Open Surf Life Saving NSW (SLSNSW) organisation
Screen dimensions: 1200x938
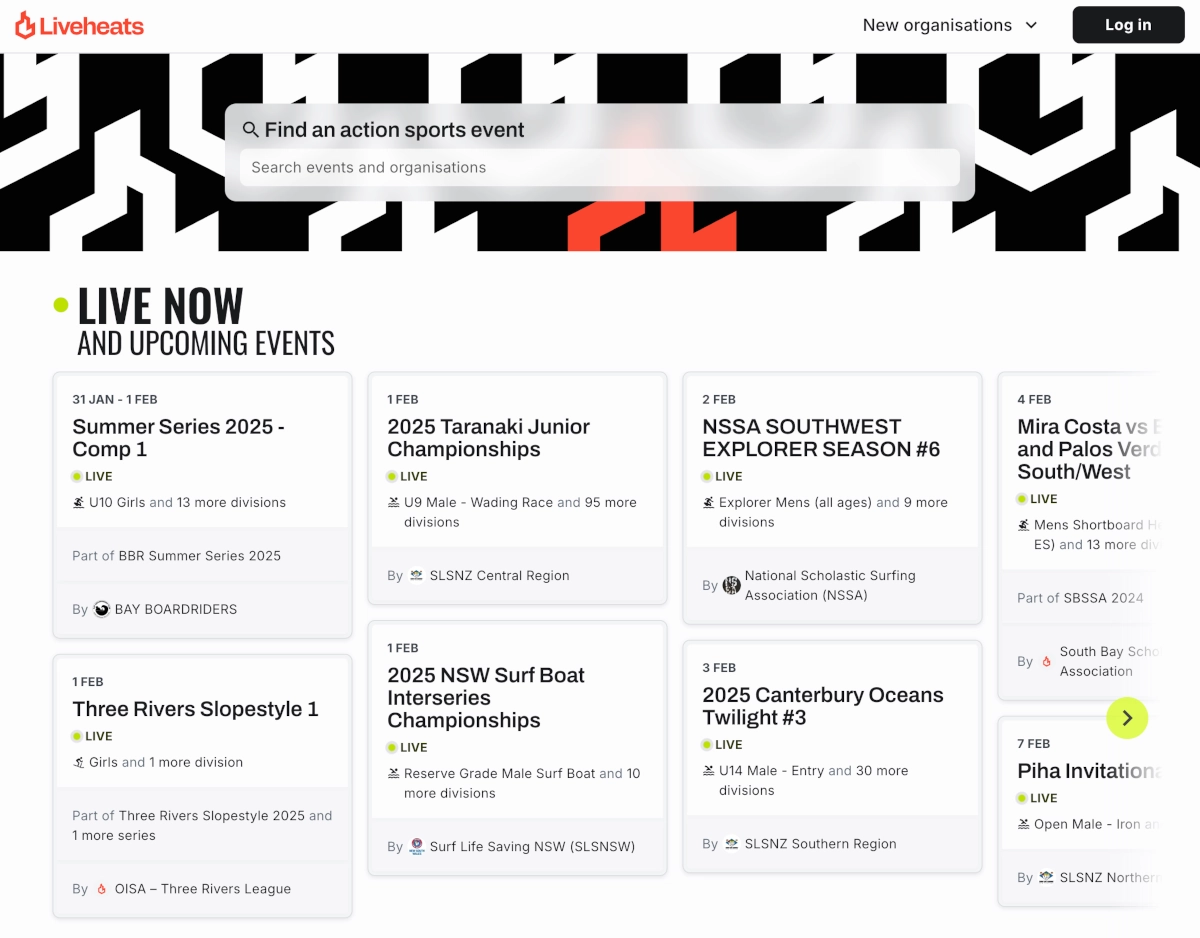click(x=532, y=847)
